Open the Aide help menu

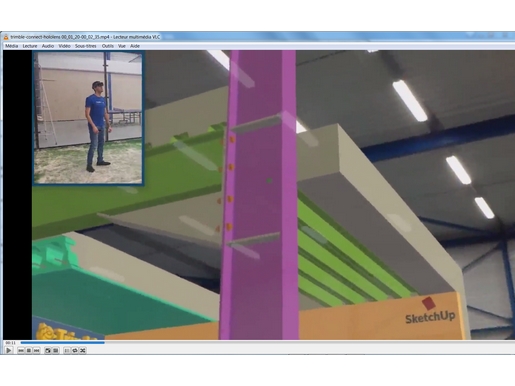pos(135,46)
